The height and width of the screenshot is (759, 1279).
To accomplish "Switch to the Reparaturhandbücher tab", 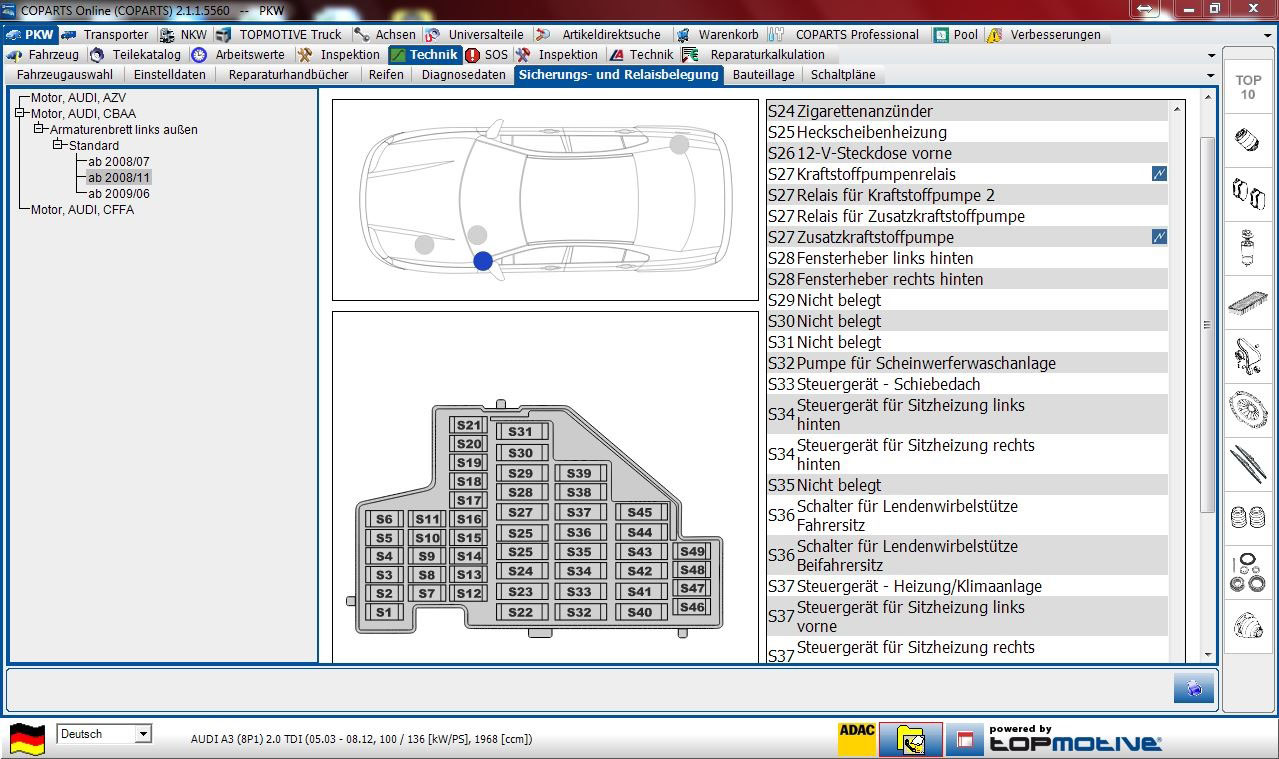I will point(289,74).
